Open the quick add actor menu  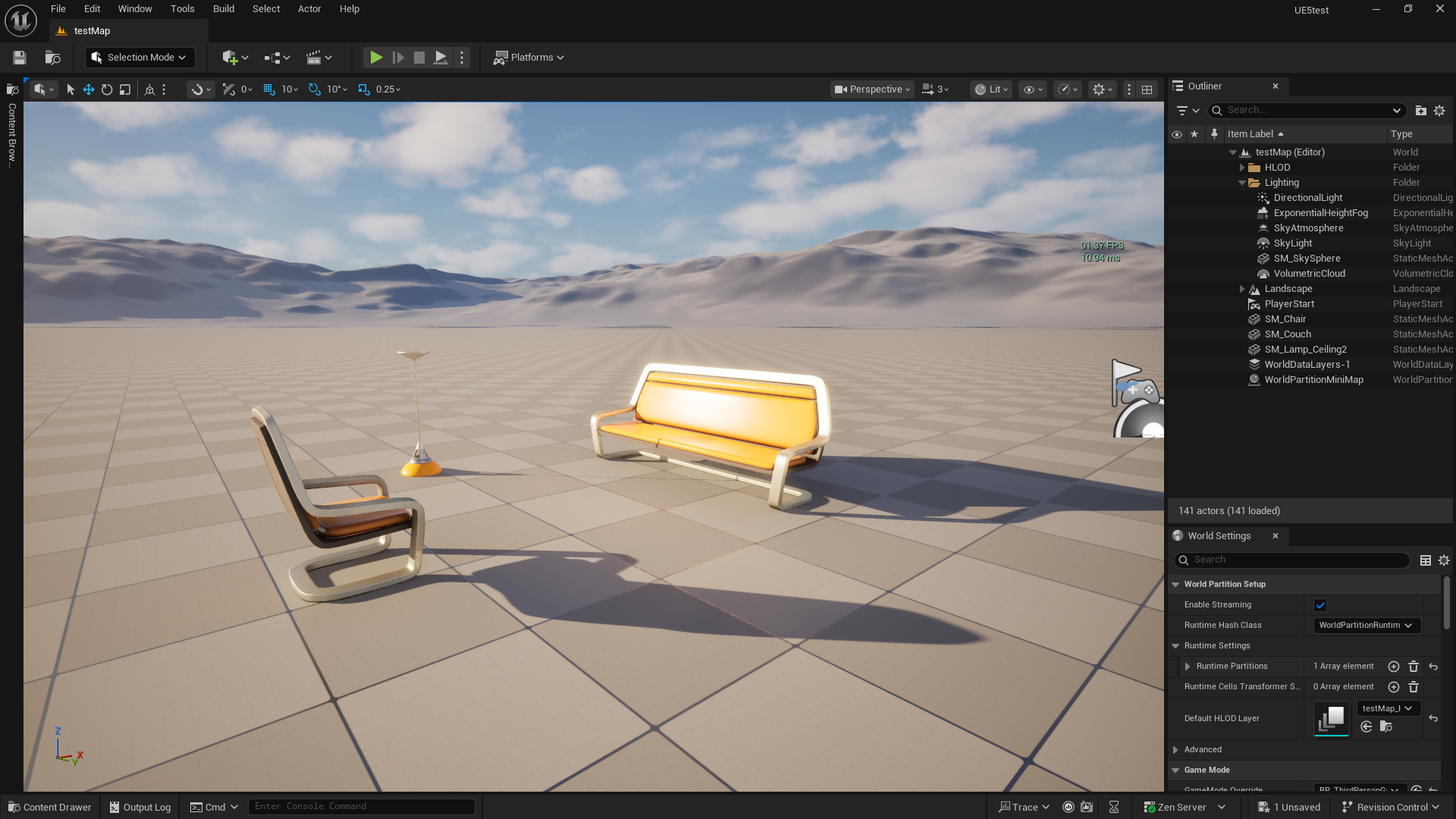(235, 58)
